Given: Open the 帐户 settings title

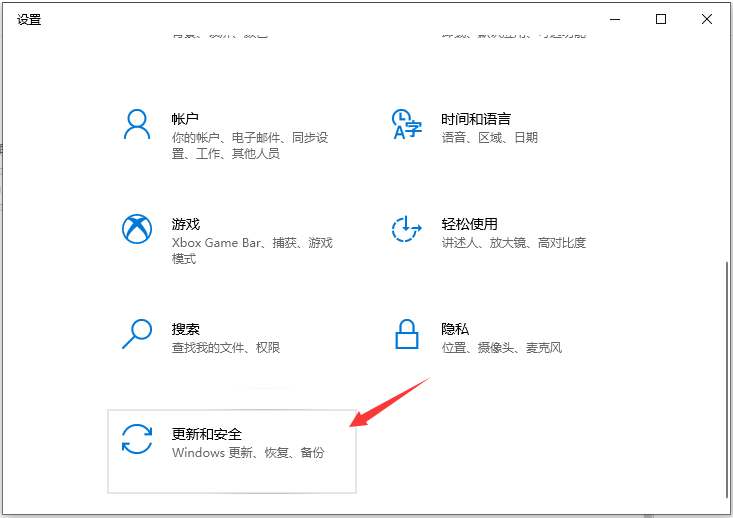Looking at the screenshot, I should [185, 119].
